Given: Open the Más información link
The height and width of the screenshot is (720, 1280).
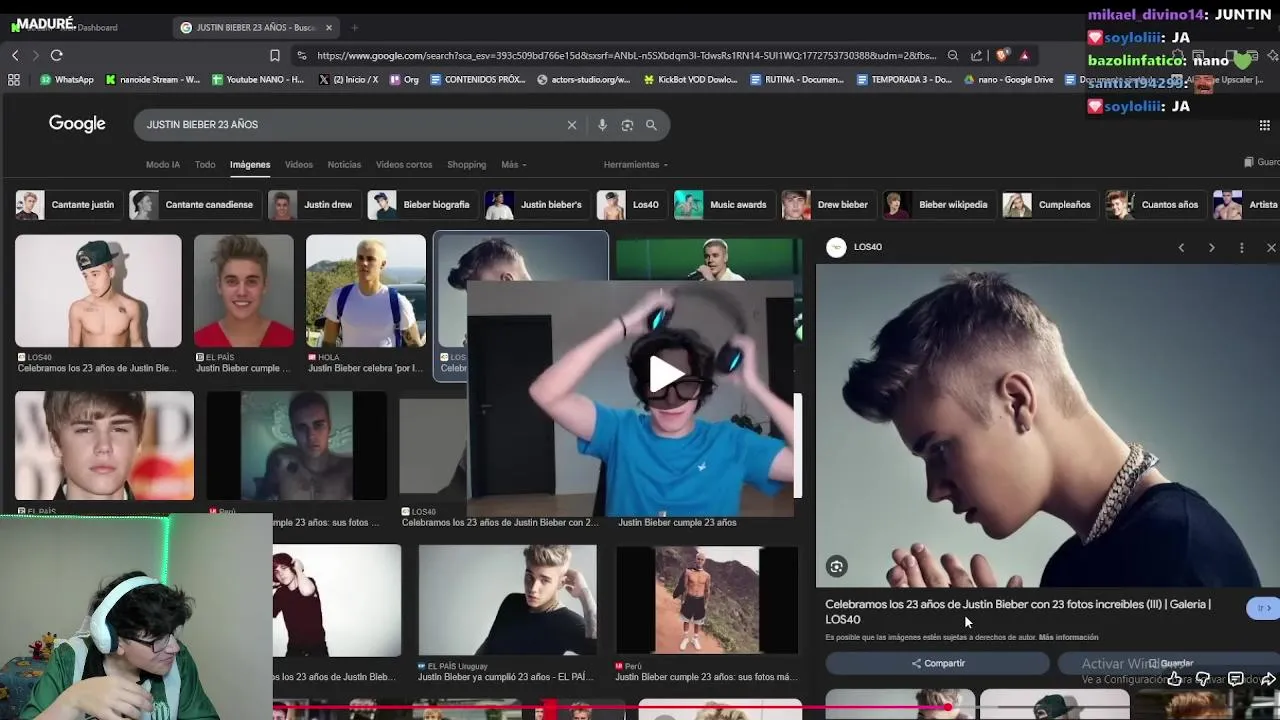Looking at the screenshot, I should tap(1068, 637).
